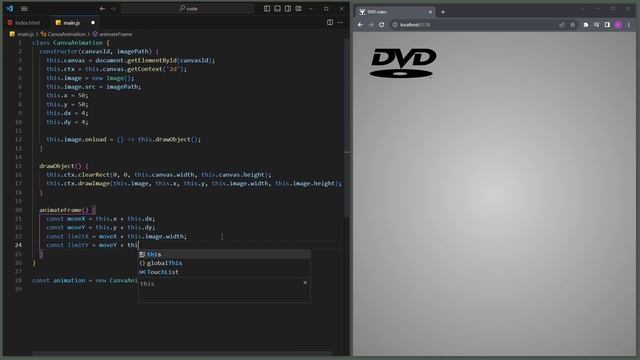
Task: View site information icon beside localhost
Action: 395,25
